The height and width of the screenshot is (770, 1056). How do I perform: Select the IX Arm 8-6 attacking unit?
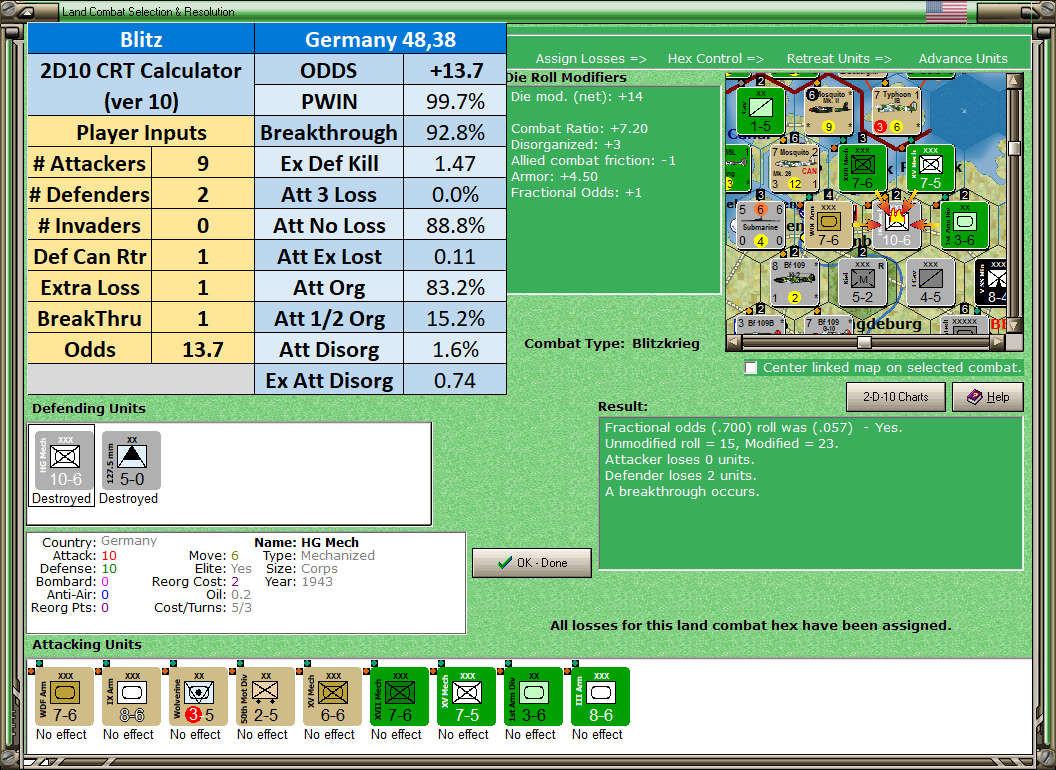coord(131,697)
